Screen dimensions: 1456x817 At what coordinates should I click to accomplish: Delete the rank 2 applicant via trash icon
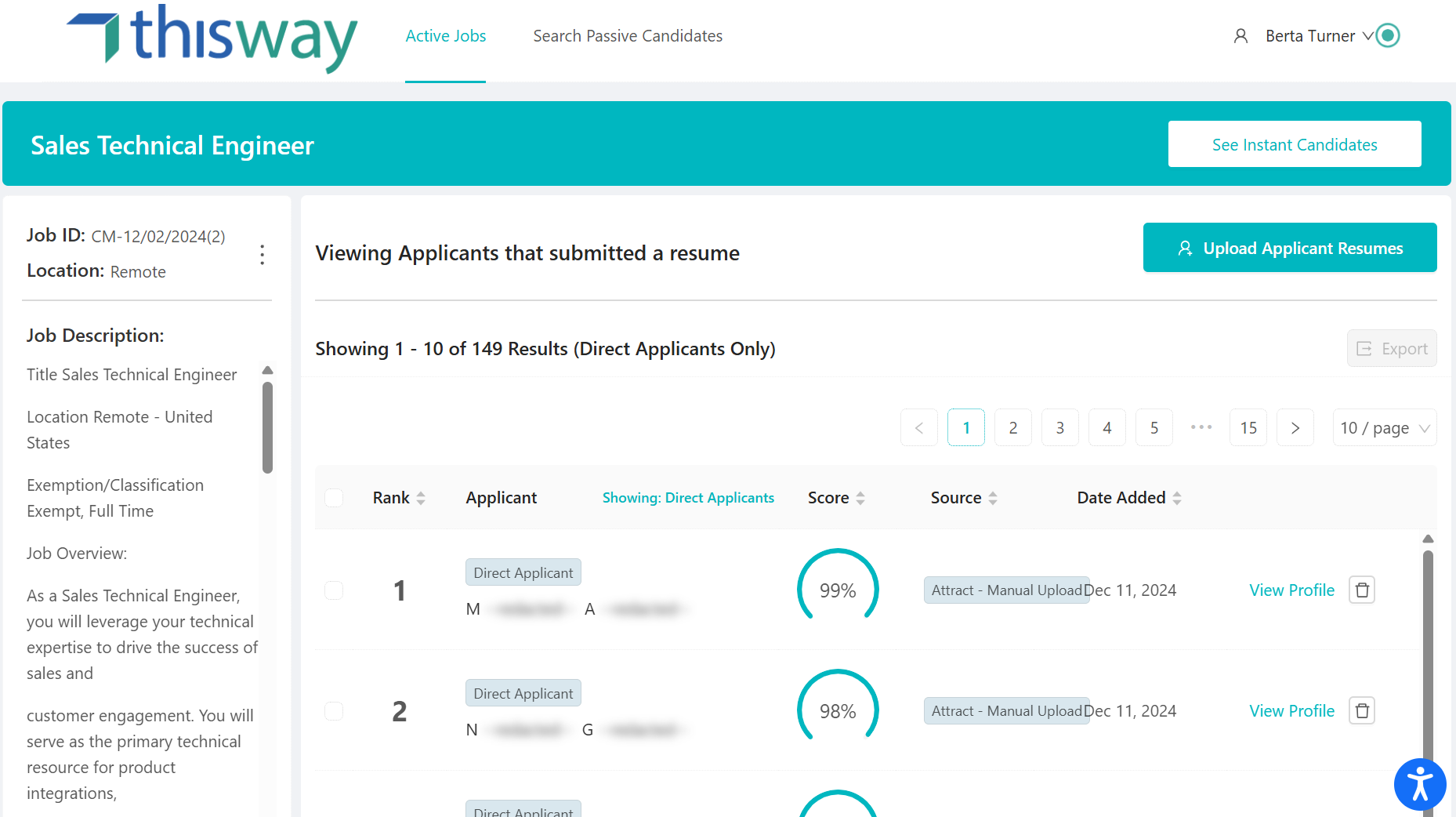tap(1362, 710)
